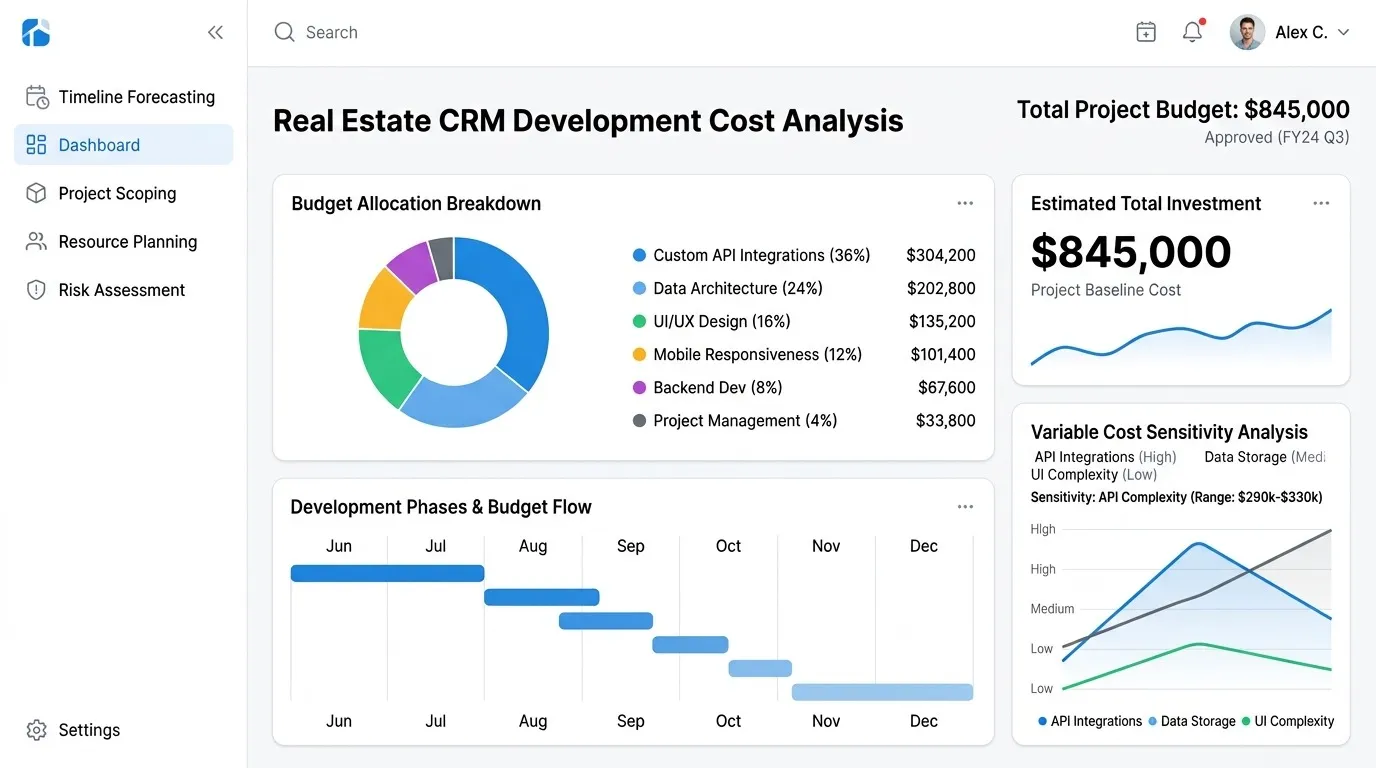Screen dimensions: 1376x768
Task: Select API Integrations (High) filter
Action: click(1105, 457)
